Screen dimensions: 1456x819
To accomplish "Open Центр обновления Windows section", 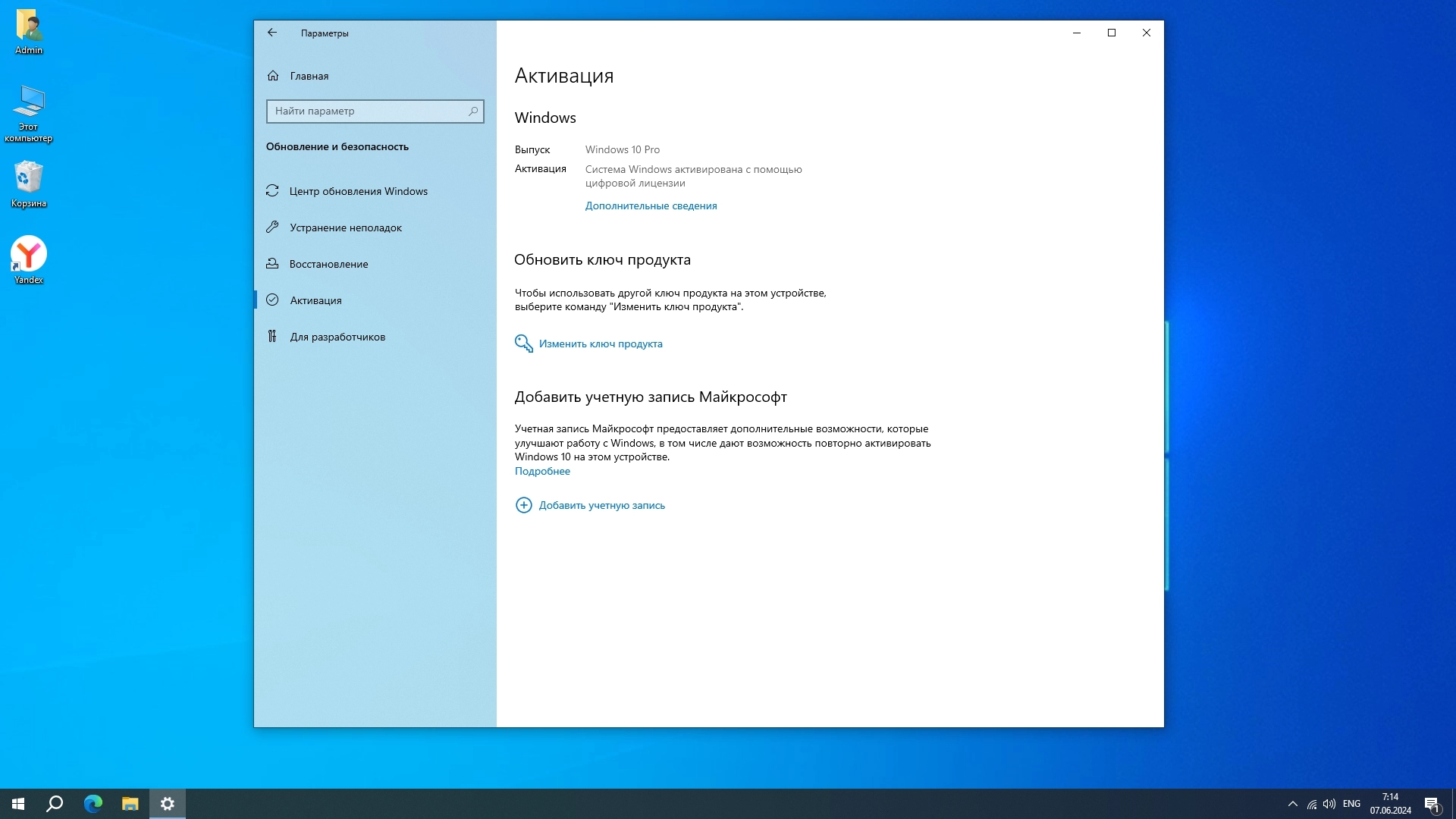I will [x=358, y=191].
